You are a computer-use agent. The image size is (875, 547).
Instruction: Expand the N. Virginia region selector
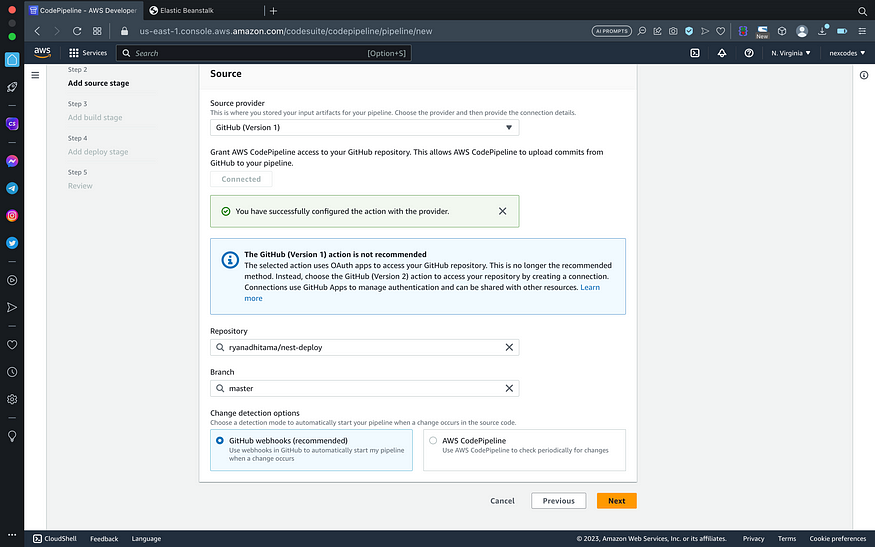pyautogui.click(x=791, y=53)
